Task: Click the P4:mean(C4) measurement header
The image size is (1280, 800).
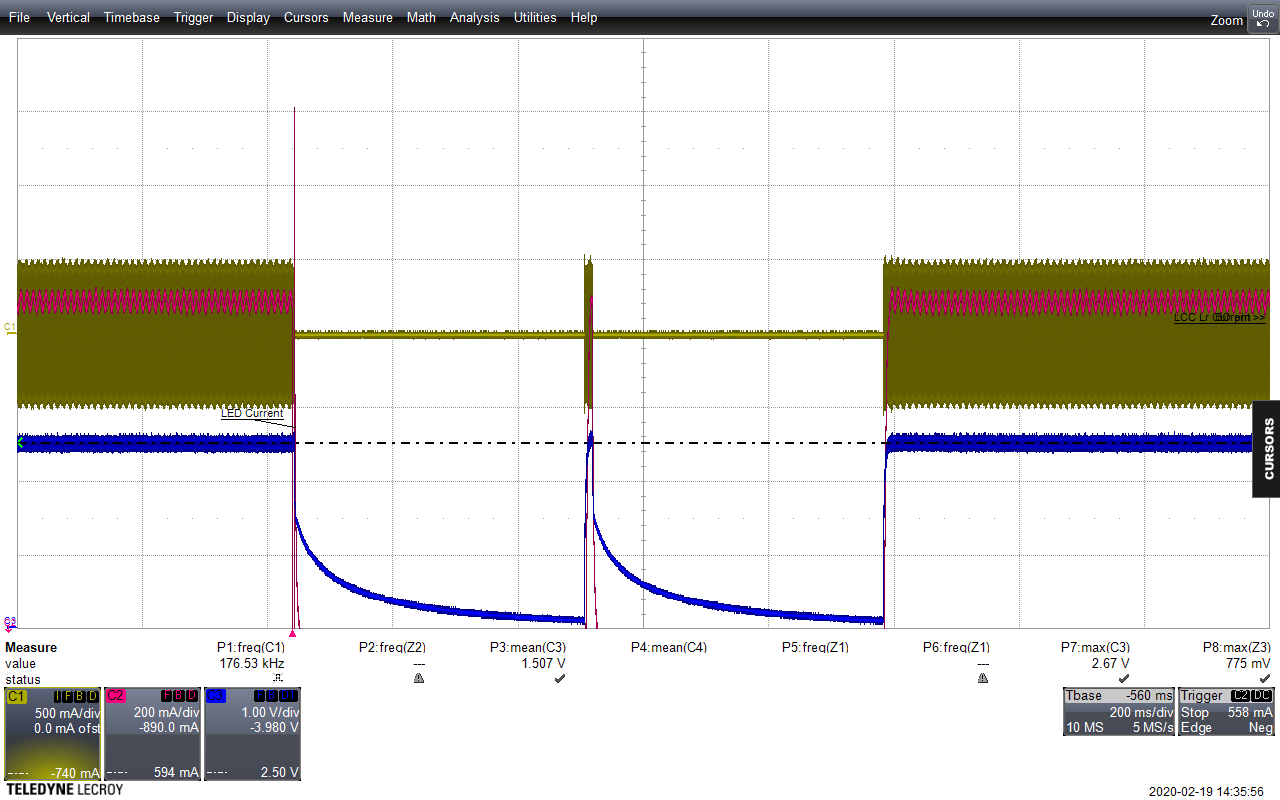Action: (668, 647)
